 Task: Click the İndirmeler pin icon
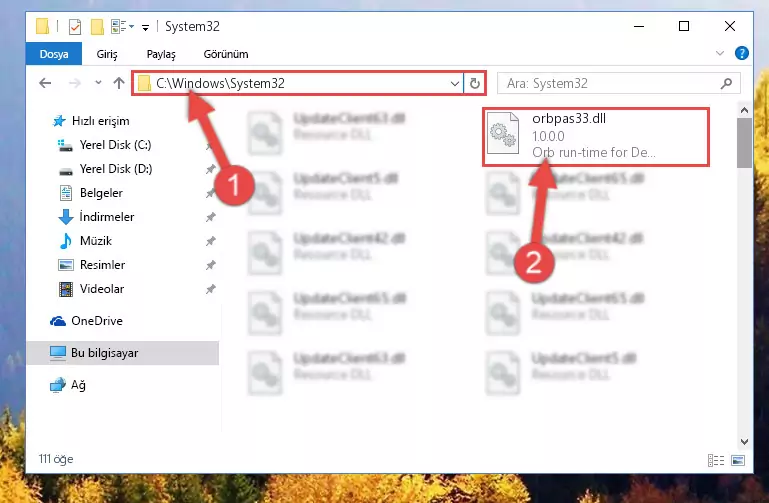(210, 217)
